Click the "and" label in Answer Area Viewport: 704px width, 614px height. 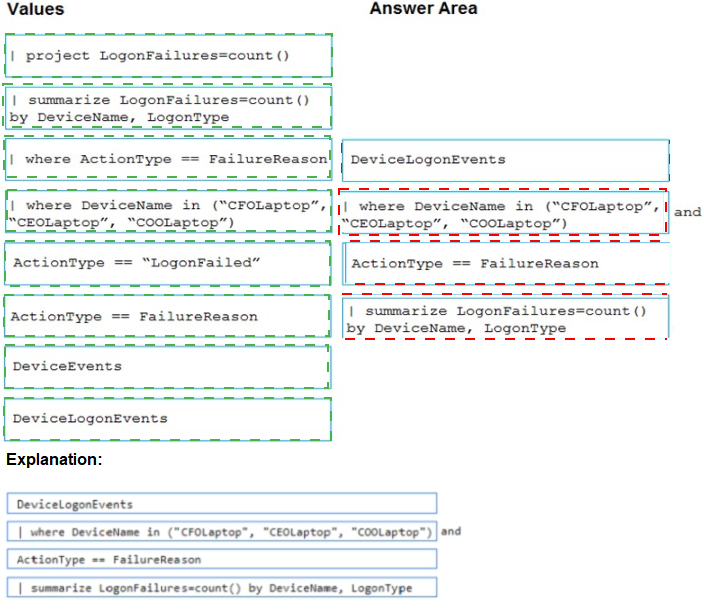point(687,212)
